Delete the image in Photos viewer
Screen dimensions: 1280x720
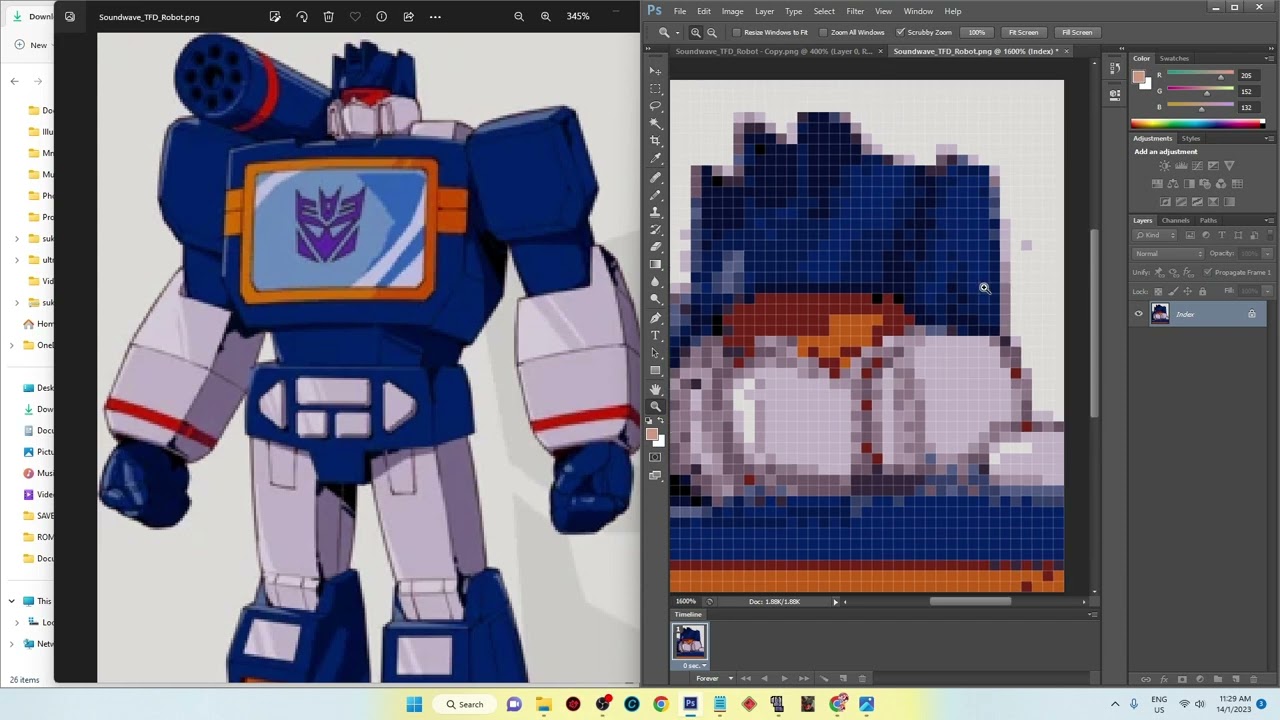[328, 17]
